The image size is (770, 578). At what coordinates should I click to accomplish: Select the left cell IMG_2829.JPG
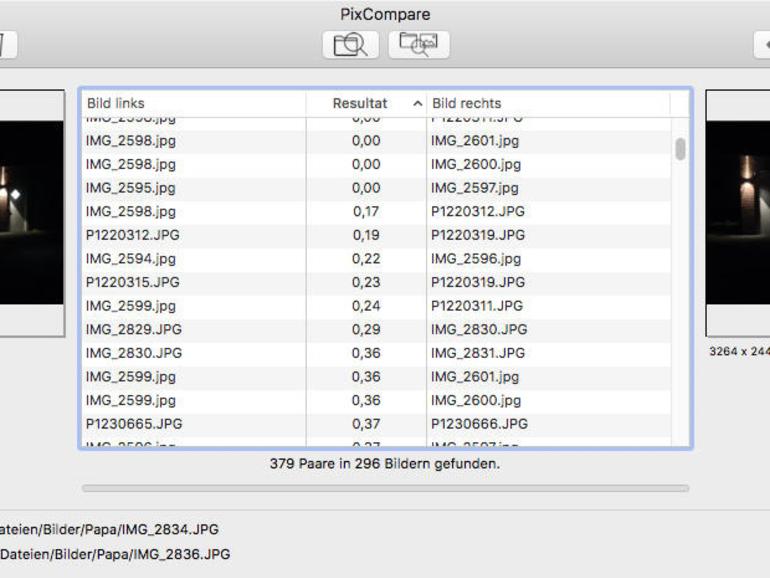pyautogui.click(x=134, y=330)
